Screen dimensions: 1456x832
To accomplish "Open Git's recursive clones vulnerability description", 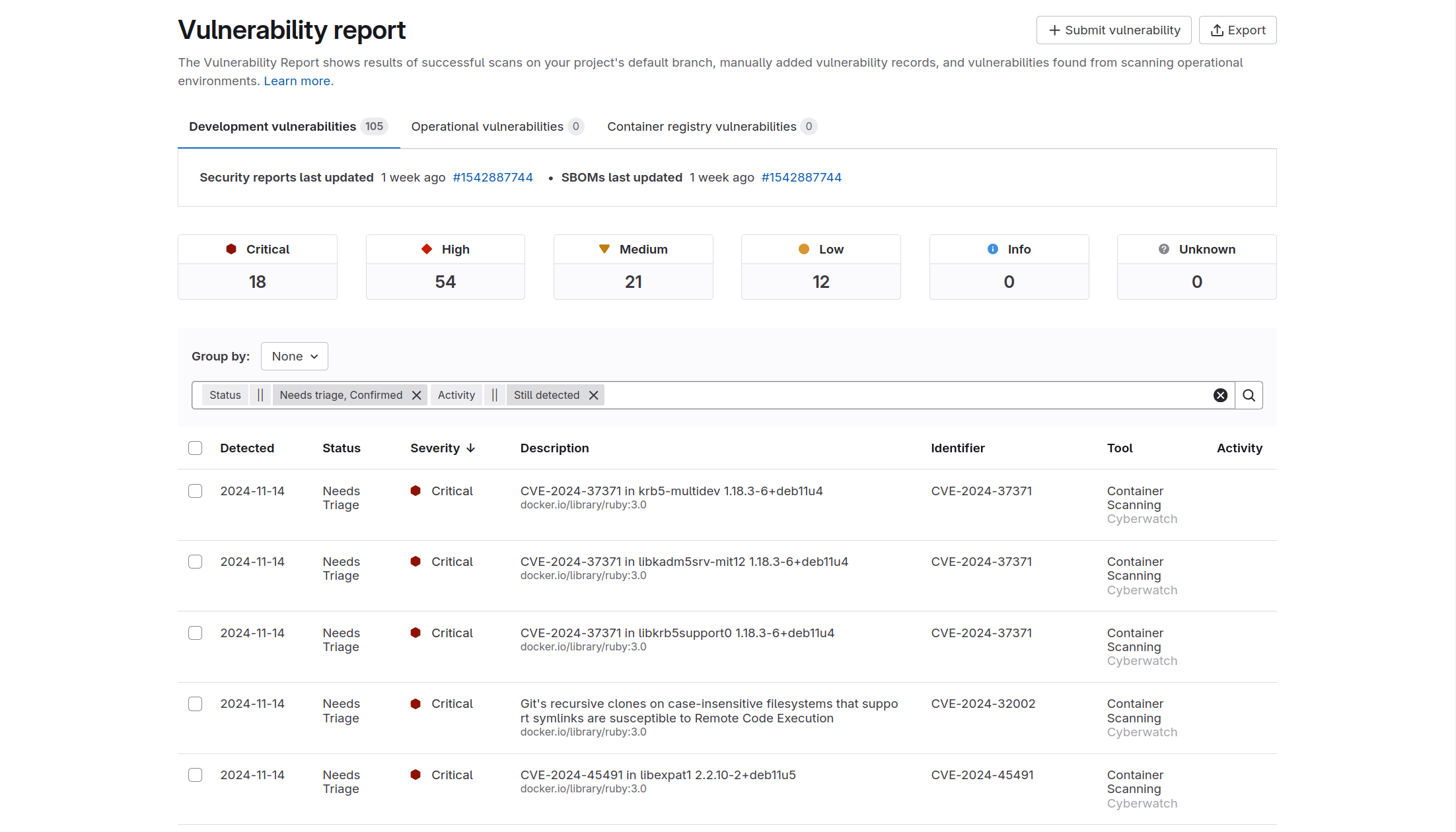I will pyautogui.click(x=709, y=711).
